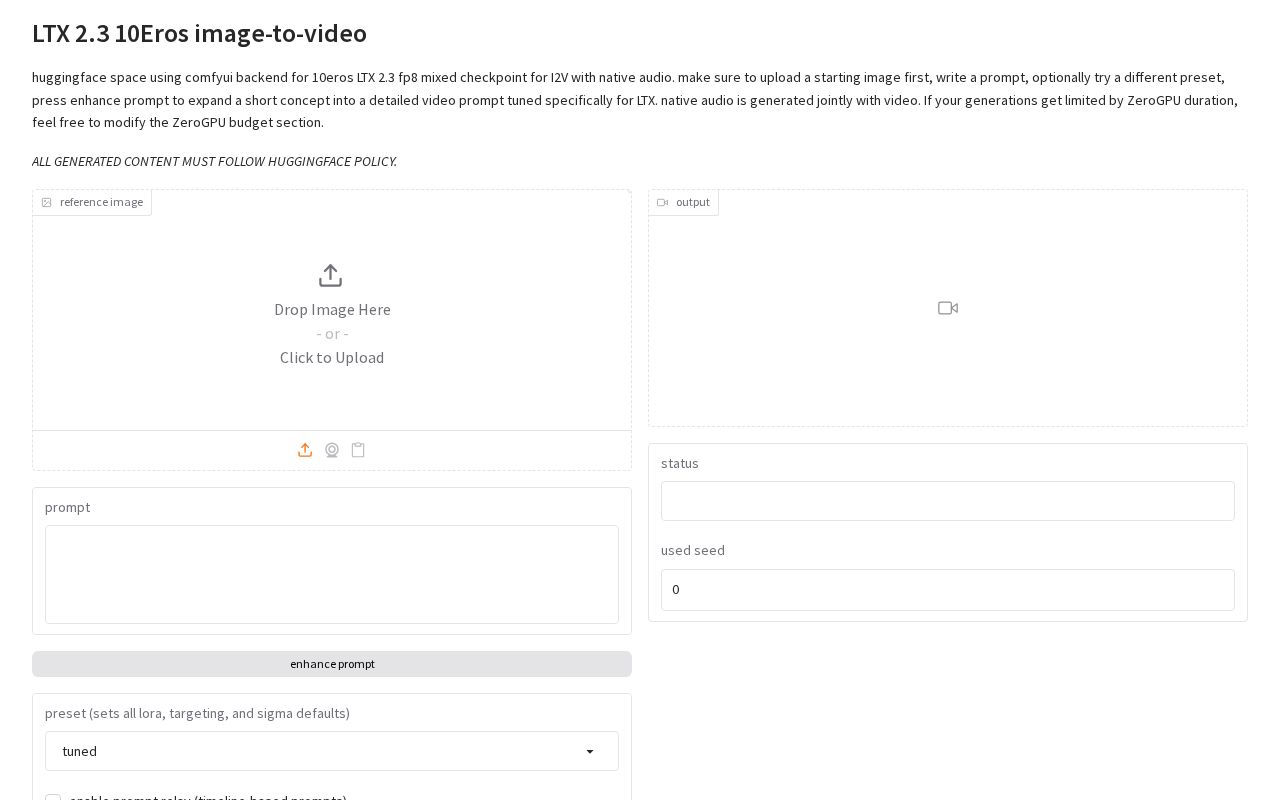Click the status text field

coord(948,501)
